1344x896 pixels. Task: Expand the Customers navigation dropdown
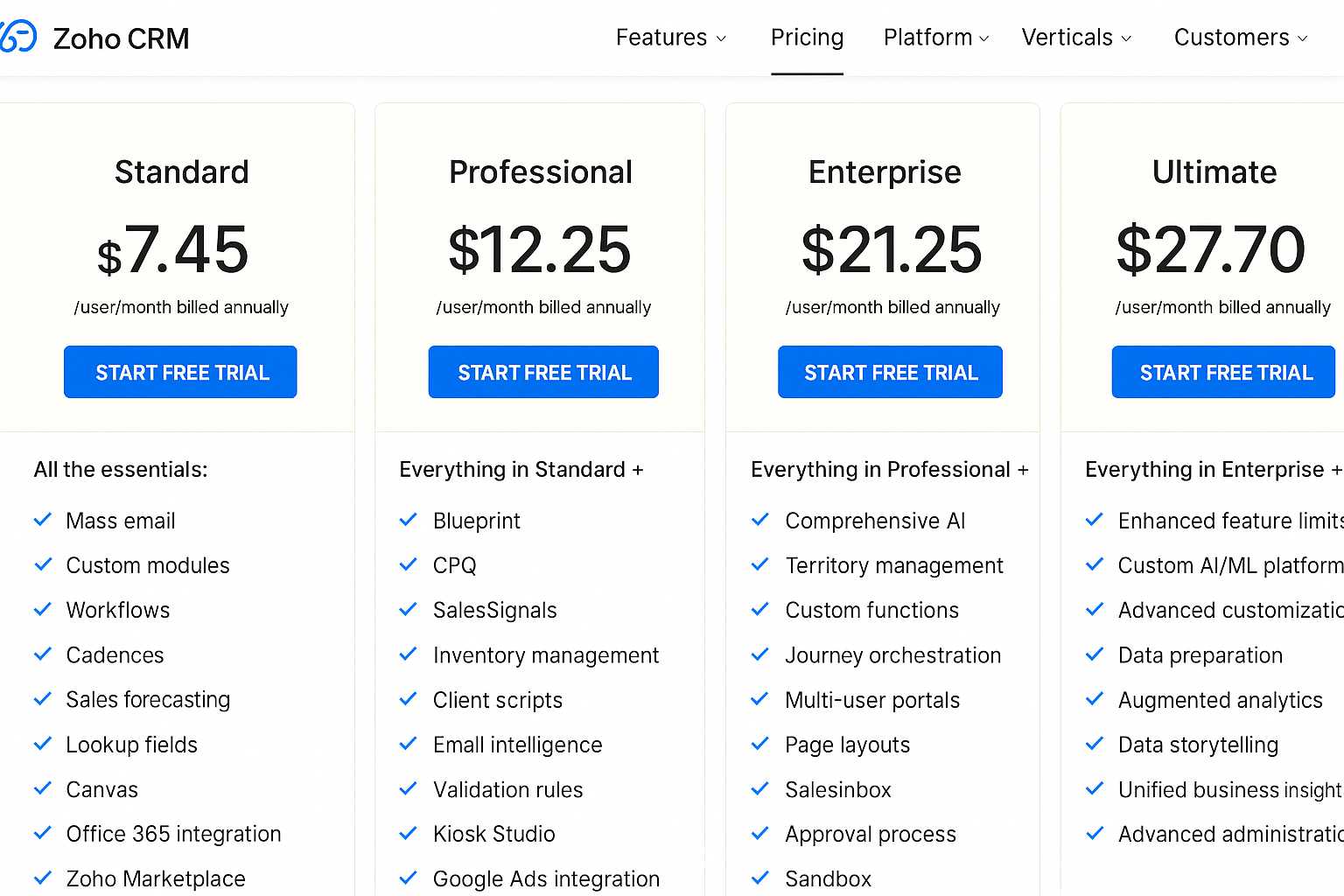[x=1240, y=38]
